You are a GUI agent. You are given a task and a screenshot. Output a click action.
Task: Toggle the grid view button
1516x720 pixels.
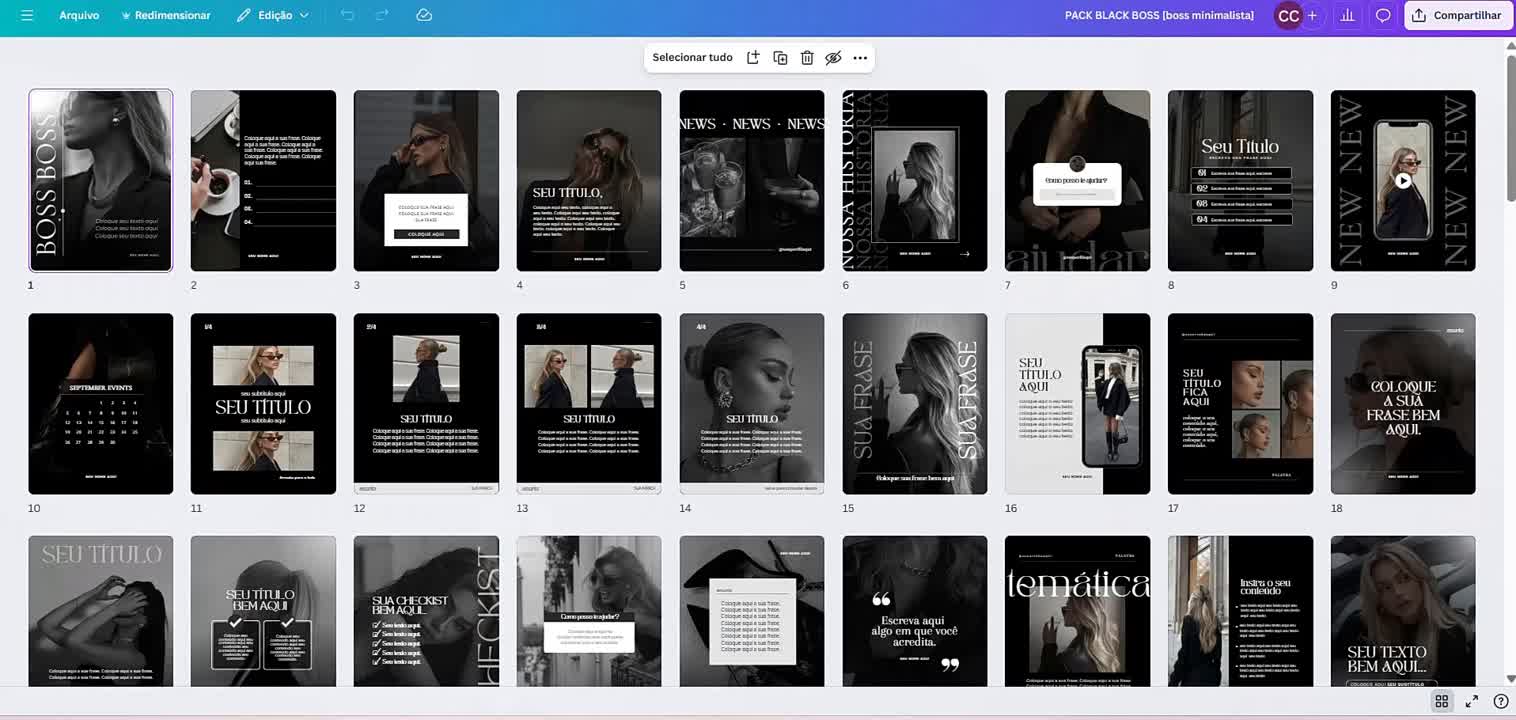coord(1441,701)
